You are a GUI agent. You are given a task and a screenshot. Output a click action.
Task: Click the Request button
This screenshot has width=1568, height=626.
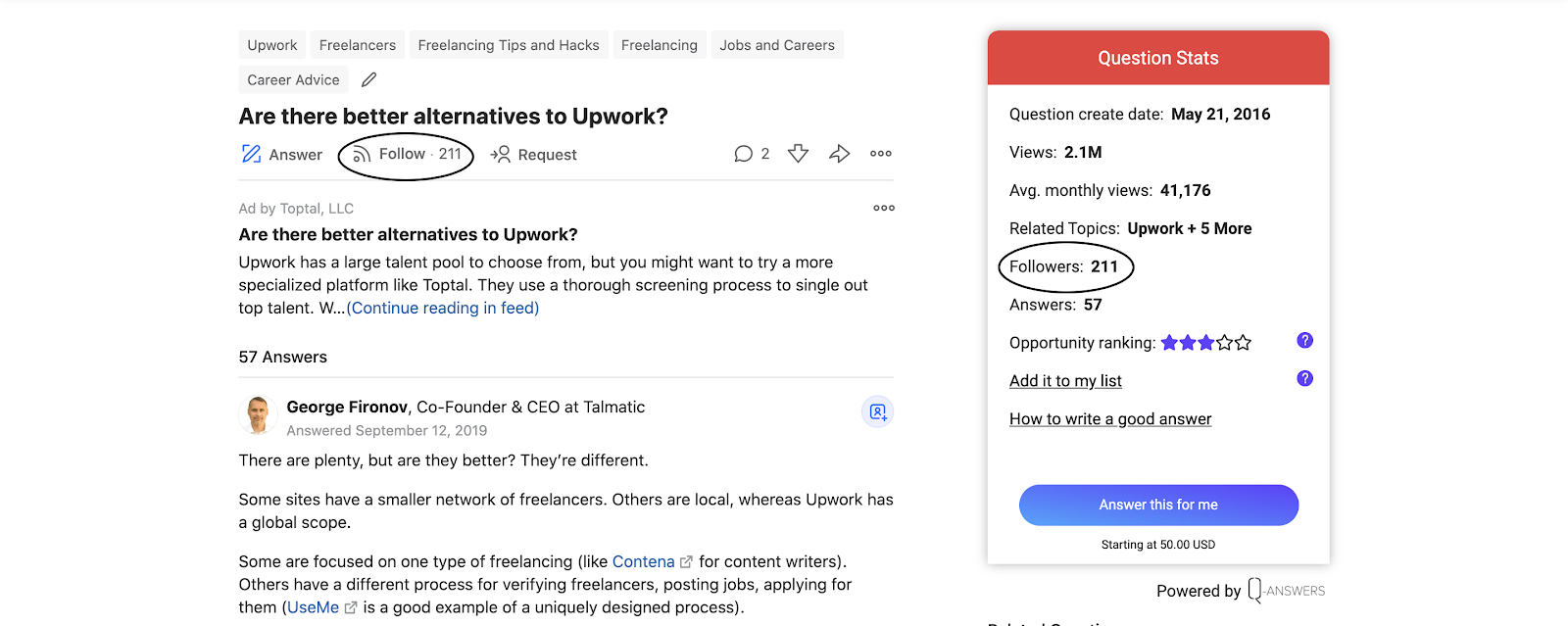(534, 154)
